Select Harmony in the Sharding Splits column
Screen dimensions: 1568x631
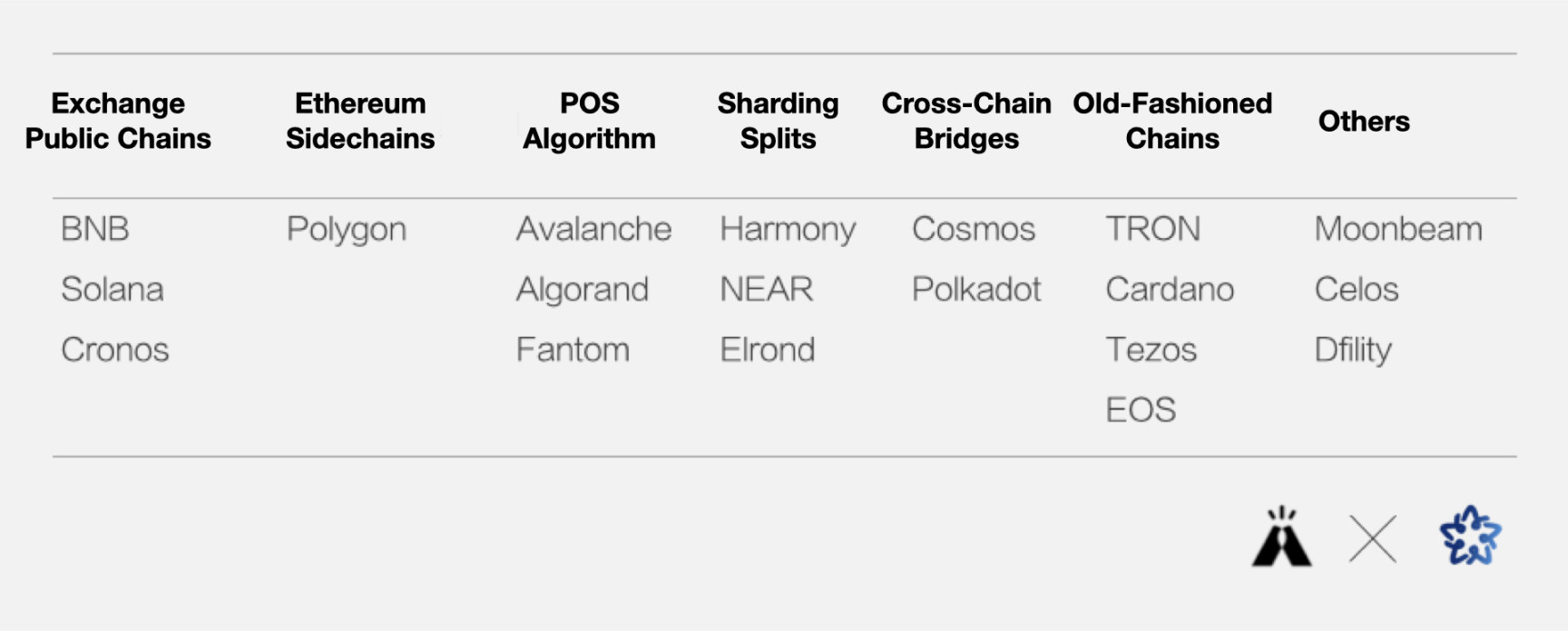(x=788, y=231)
